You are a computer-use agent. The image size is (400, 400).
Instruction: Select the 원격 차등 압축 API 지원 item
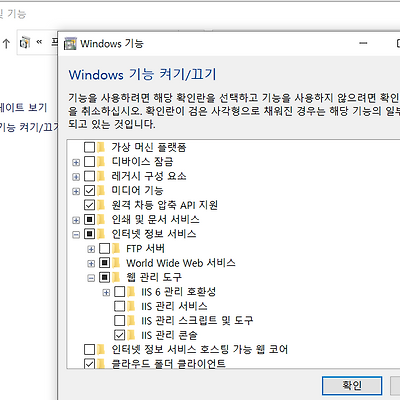[x=164, y=205]
